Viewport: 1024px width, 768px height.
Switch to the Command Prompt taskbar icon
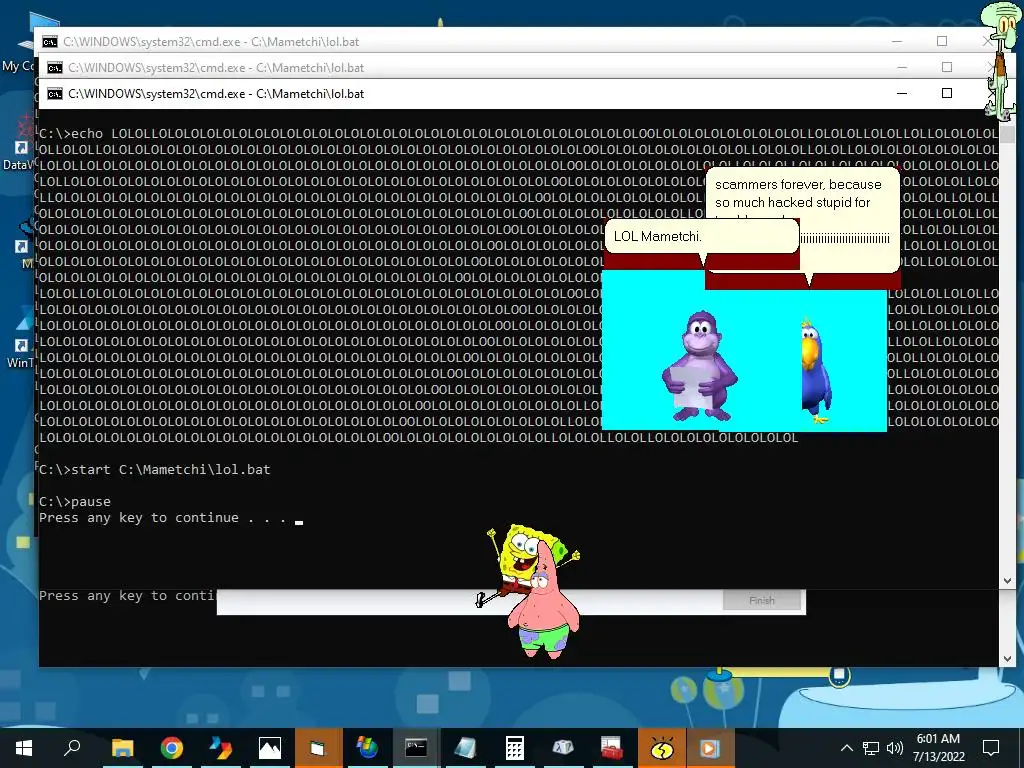point(416,748)
